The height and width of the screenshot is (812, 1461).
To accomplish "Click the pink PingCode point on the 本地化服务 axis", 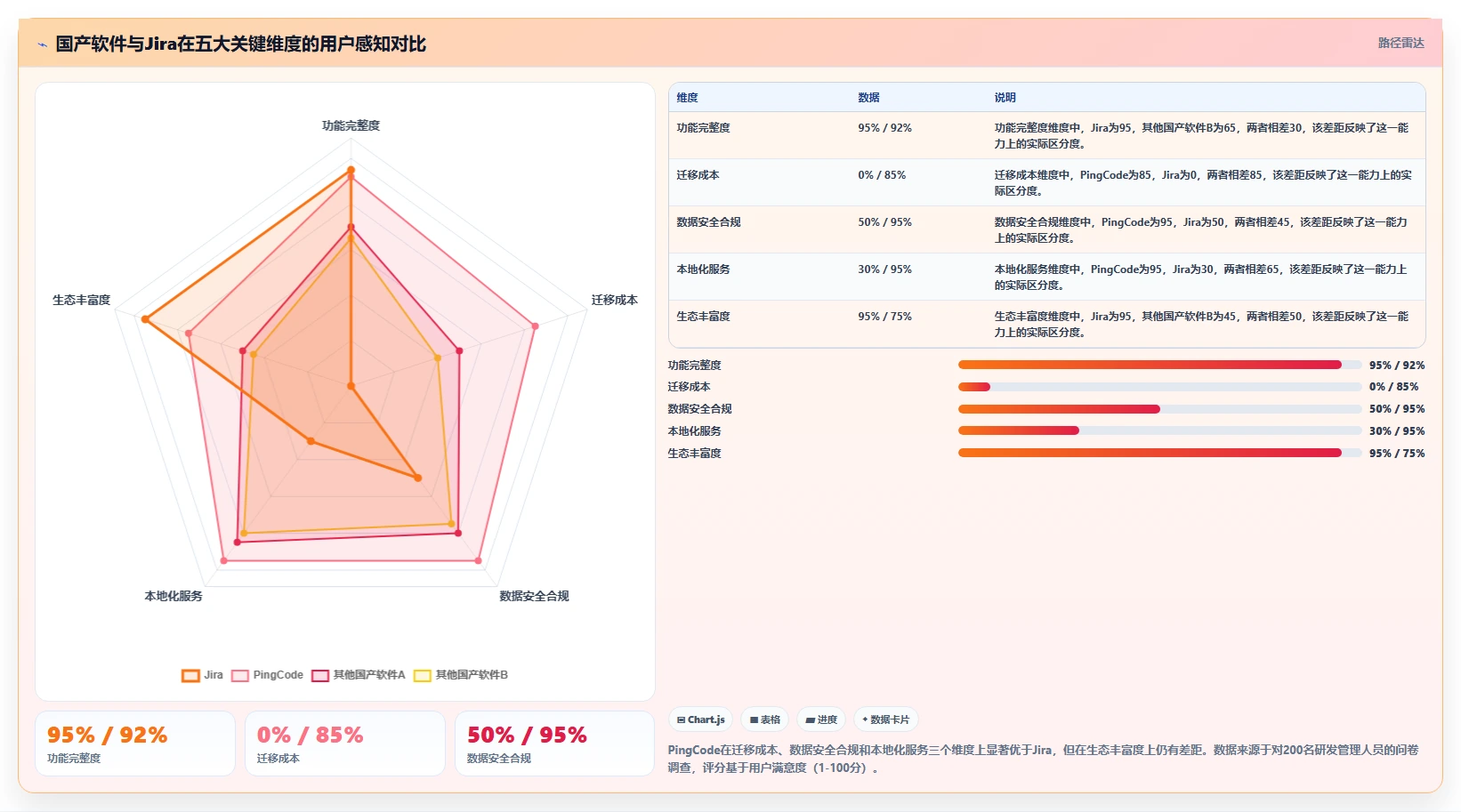I will point(223,561).
